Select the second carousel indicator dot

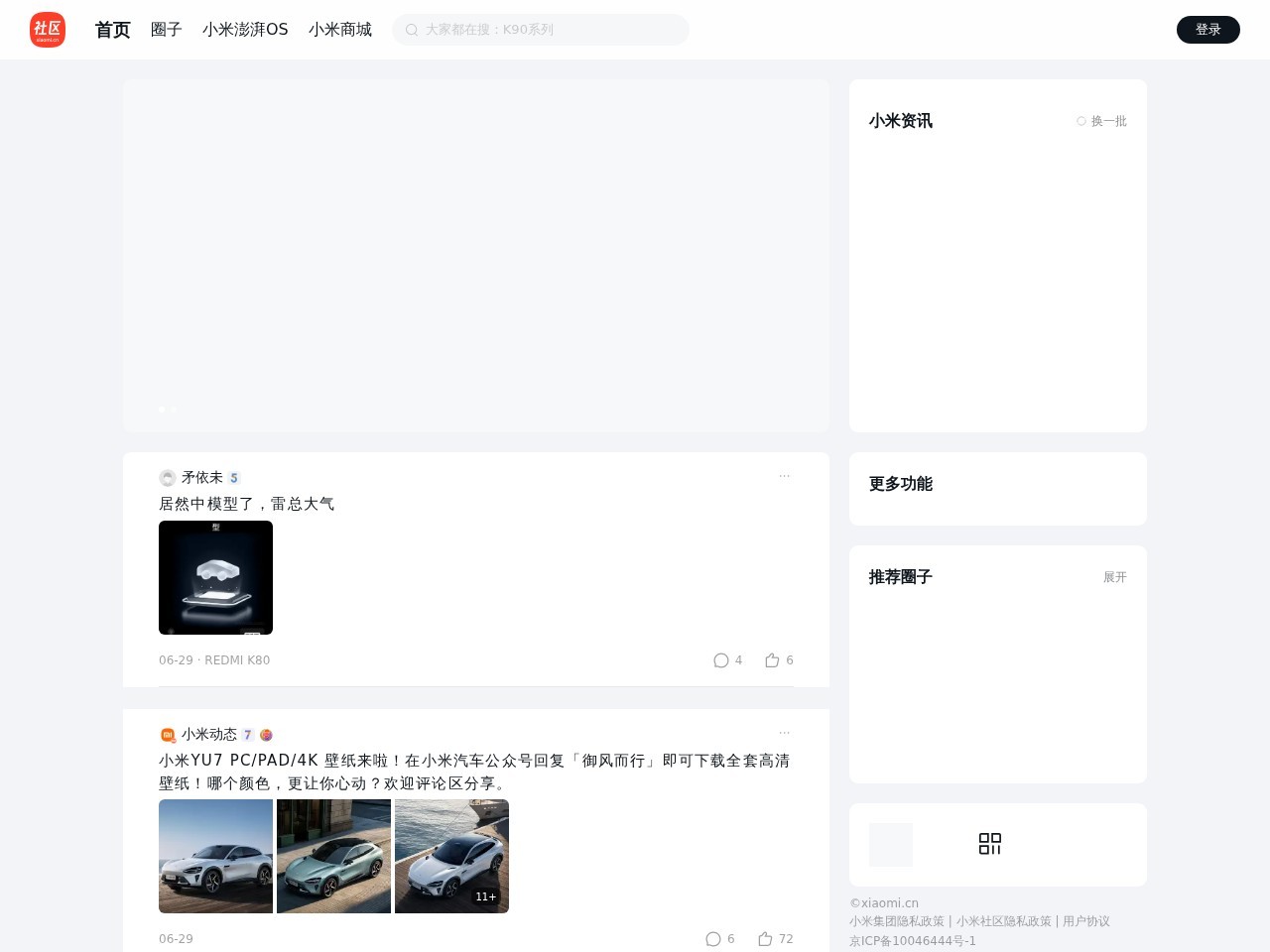[173, 410]
